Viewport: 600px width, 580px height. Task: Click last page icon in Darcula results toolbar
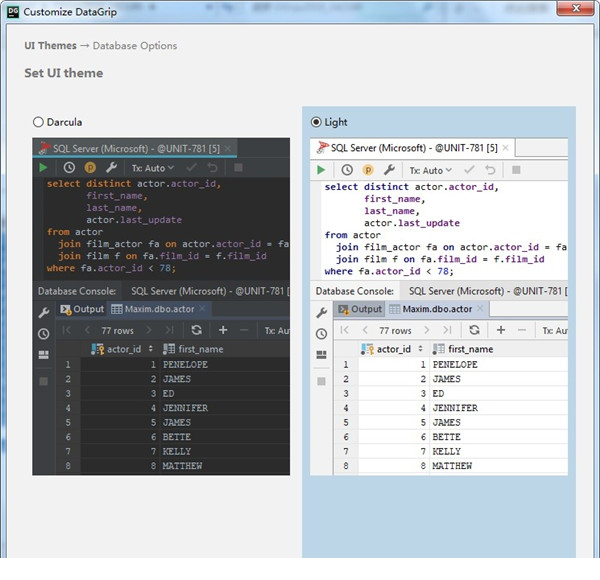pos(170,330)
